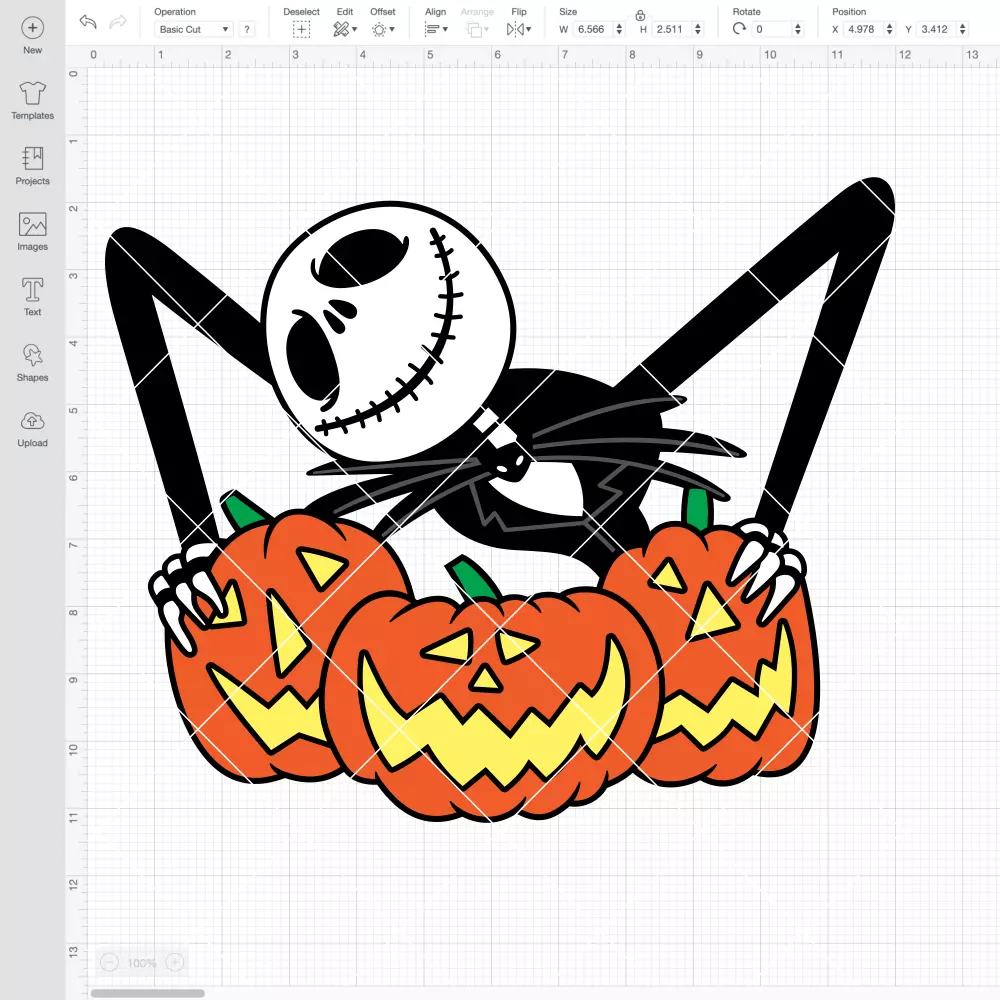
Task: Click the Height stepper arrows
Action: click(x=698, y=29)
